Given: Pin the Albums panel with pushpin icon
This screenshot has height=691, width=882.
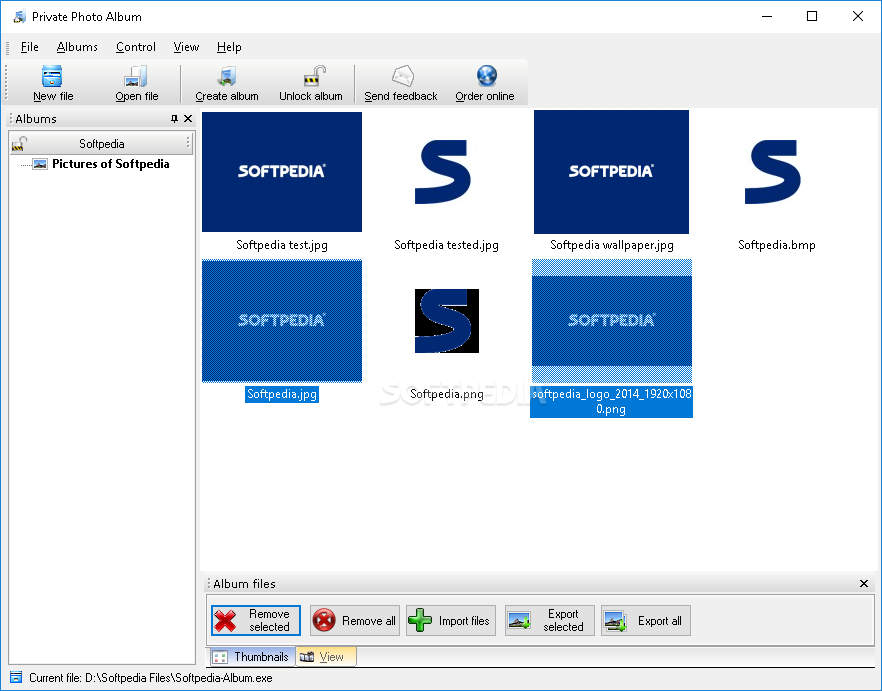Looking at the screenshot, I should (x=174, y=119).
